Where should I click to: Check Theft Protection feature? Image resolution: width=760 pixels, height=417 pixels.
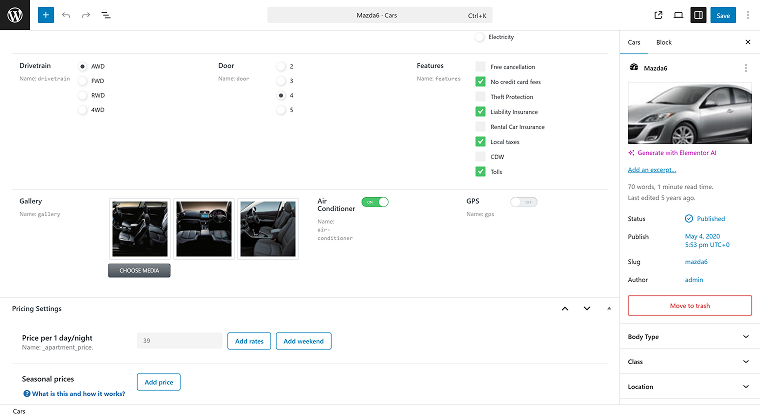[x=480, y=96]
